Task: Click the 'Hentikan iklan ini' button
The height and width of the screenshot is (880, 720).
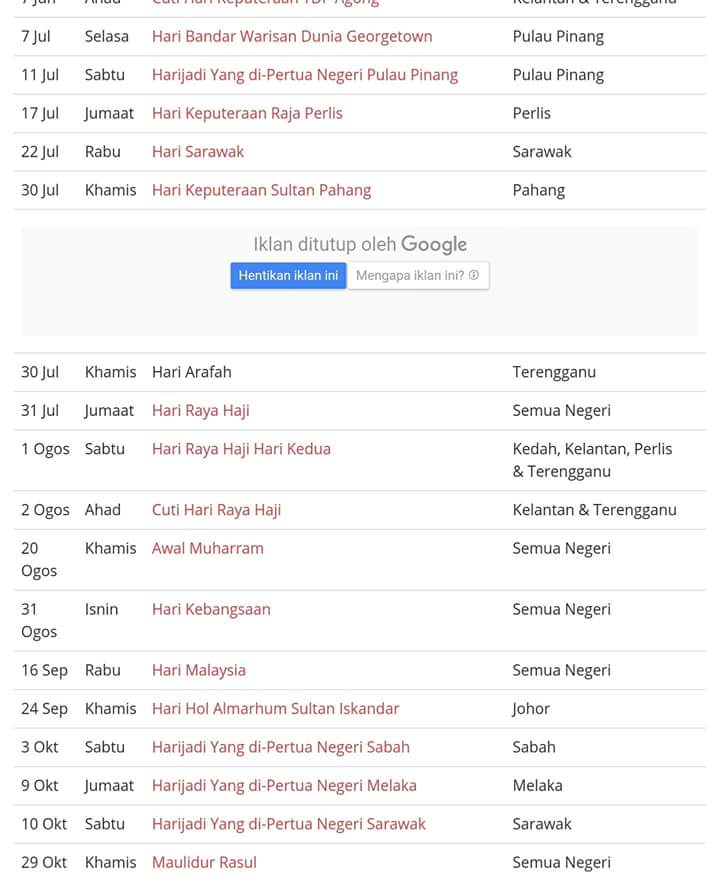Action: pyautogui.click(x=288, y=276)
